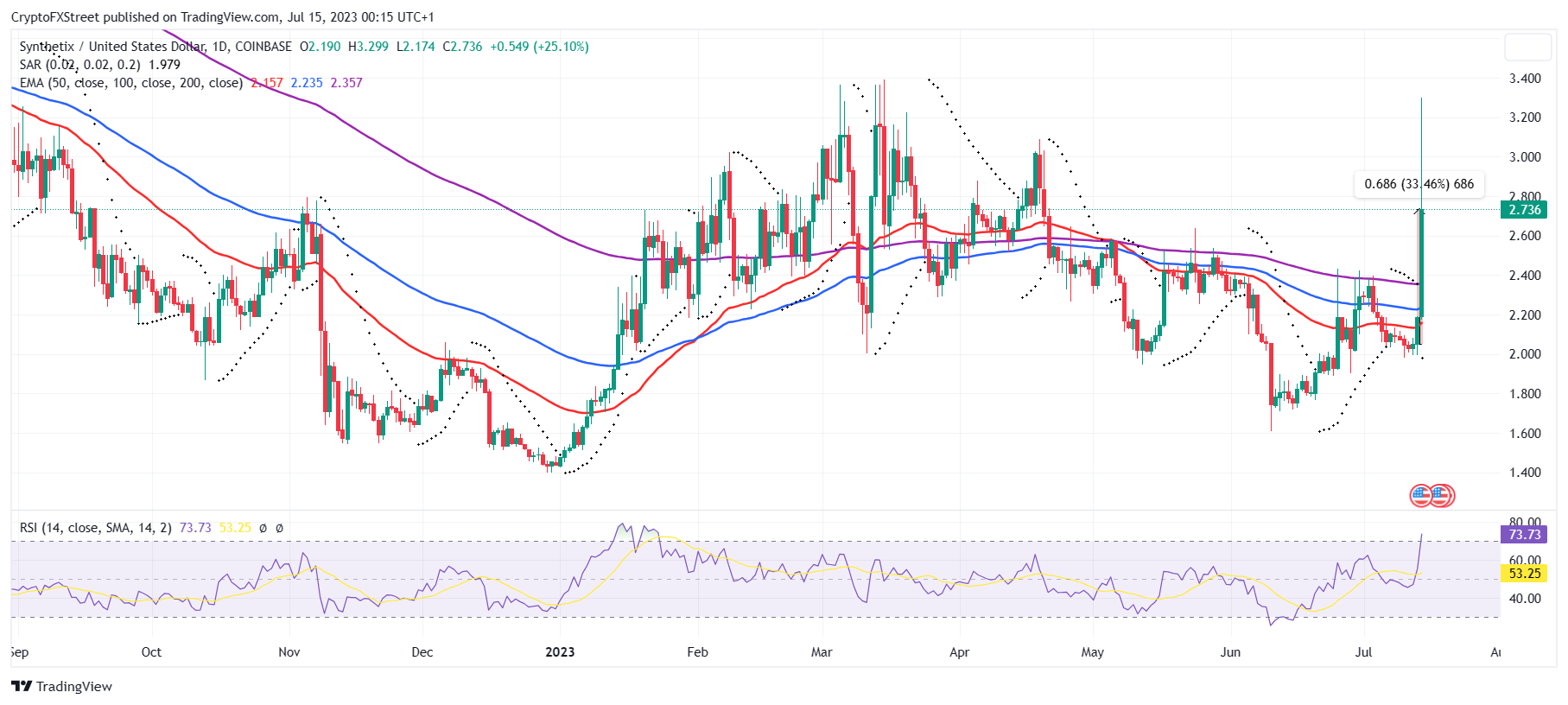Screen dimensions: 1568x705
Task: Click the 3.400 price scale label
Action: point(1525,79)
